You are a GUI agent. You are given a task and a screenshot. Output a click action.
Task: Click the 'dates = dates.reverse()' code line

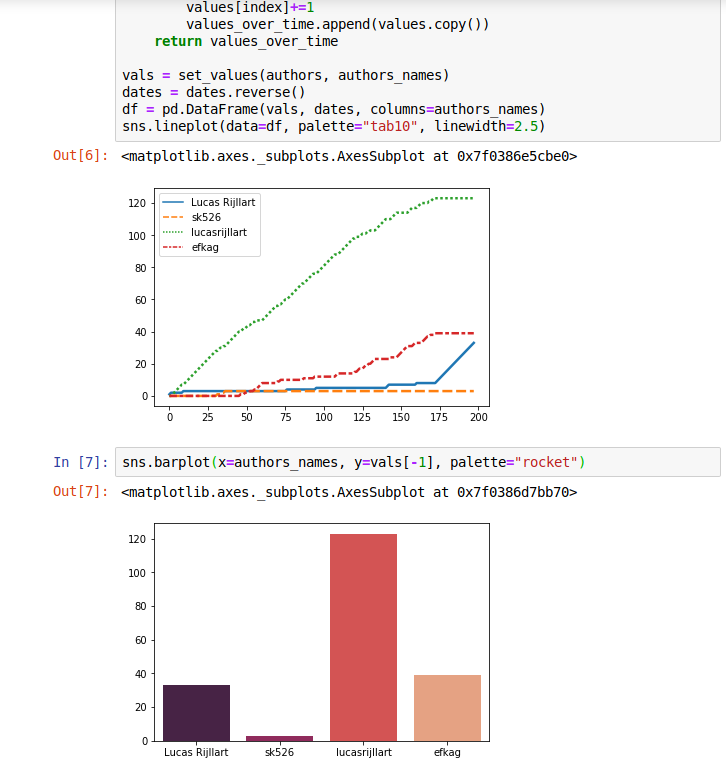click(x=213, y=92)
